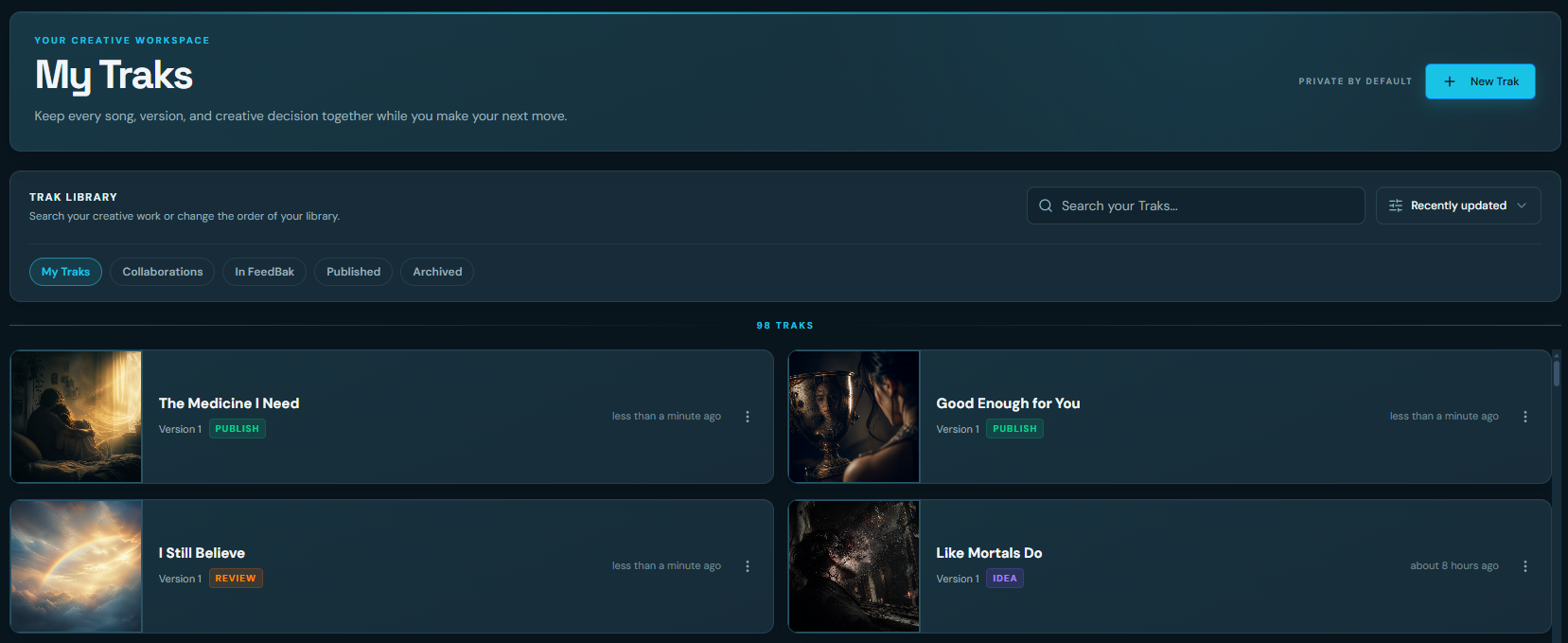Click the 98 TRAKS count label
This screenshot has height=643, width=1568.
tap(784, 326)
